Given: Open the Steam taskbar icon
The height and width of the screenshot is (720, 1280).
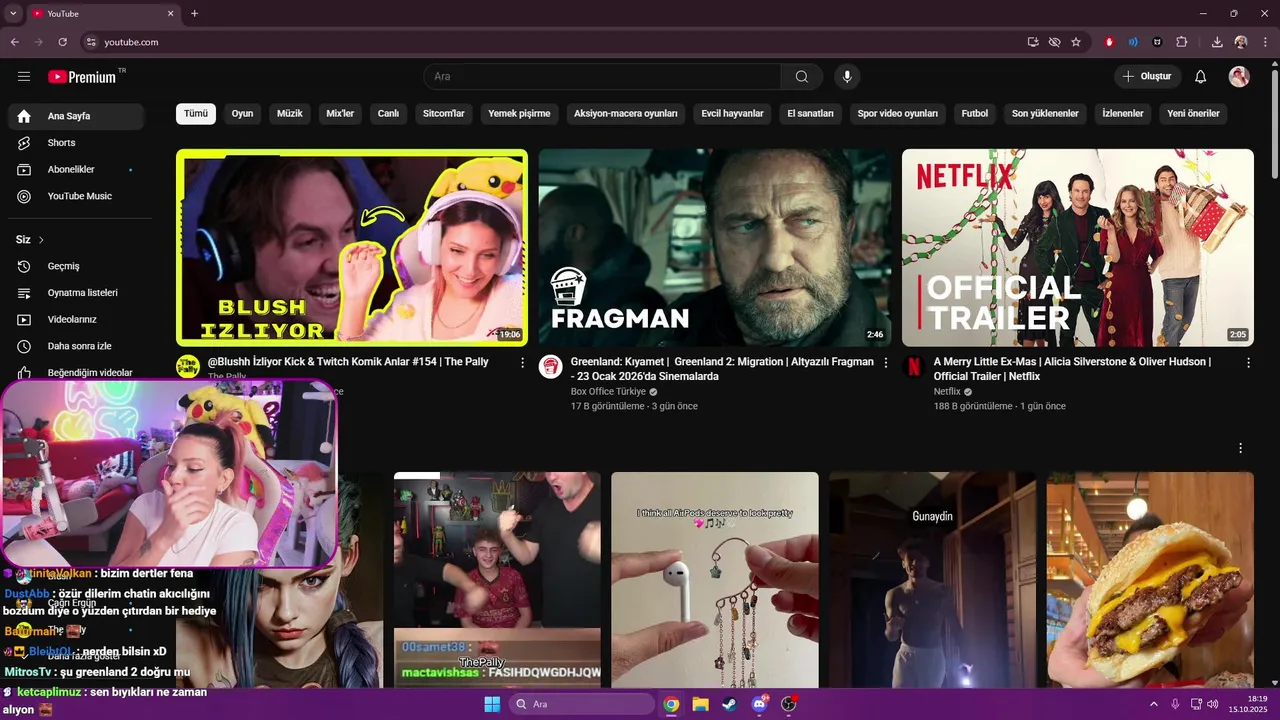Looking at the screenshot, I should pos(730,704).
